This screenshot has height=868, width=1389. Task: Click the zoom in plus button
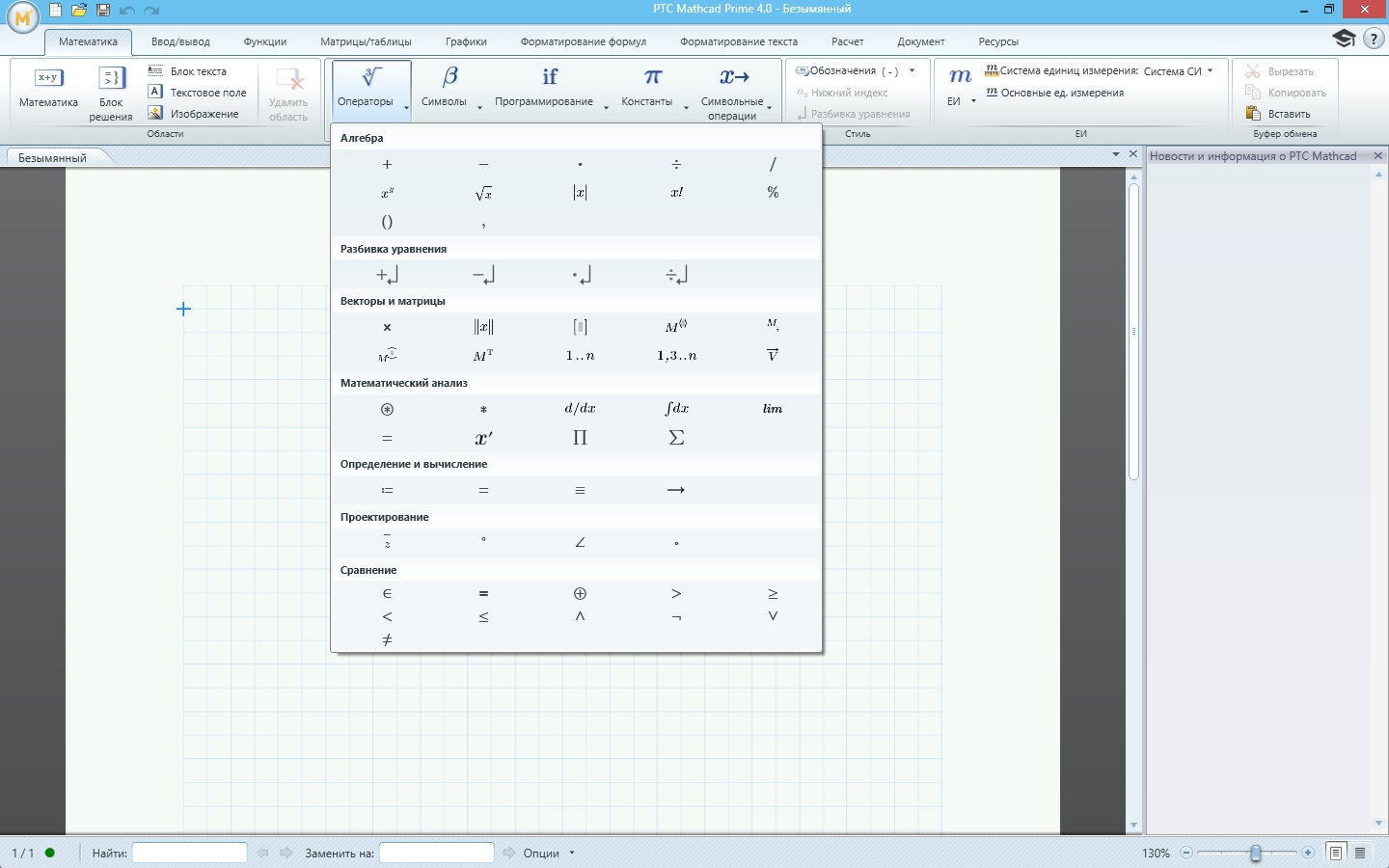click(1308, 854)
